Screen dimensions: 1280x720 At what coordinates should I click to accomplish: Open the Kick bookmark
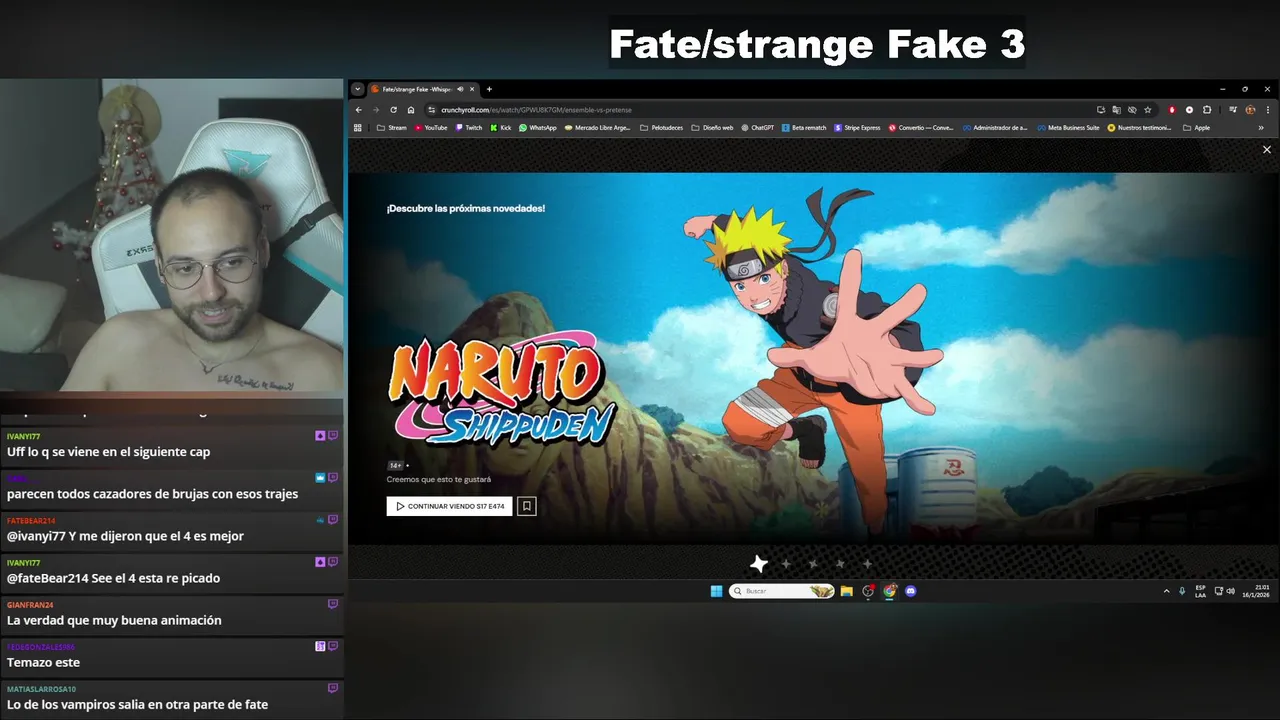[x=501, y=128]
